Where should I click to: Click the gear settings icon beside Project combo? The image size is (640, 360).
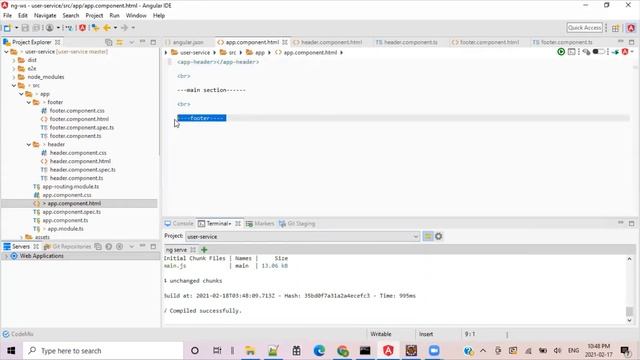(x=439, y=236)
